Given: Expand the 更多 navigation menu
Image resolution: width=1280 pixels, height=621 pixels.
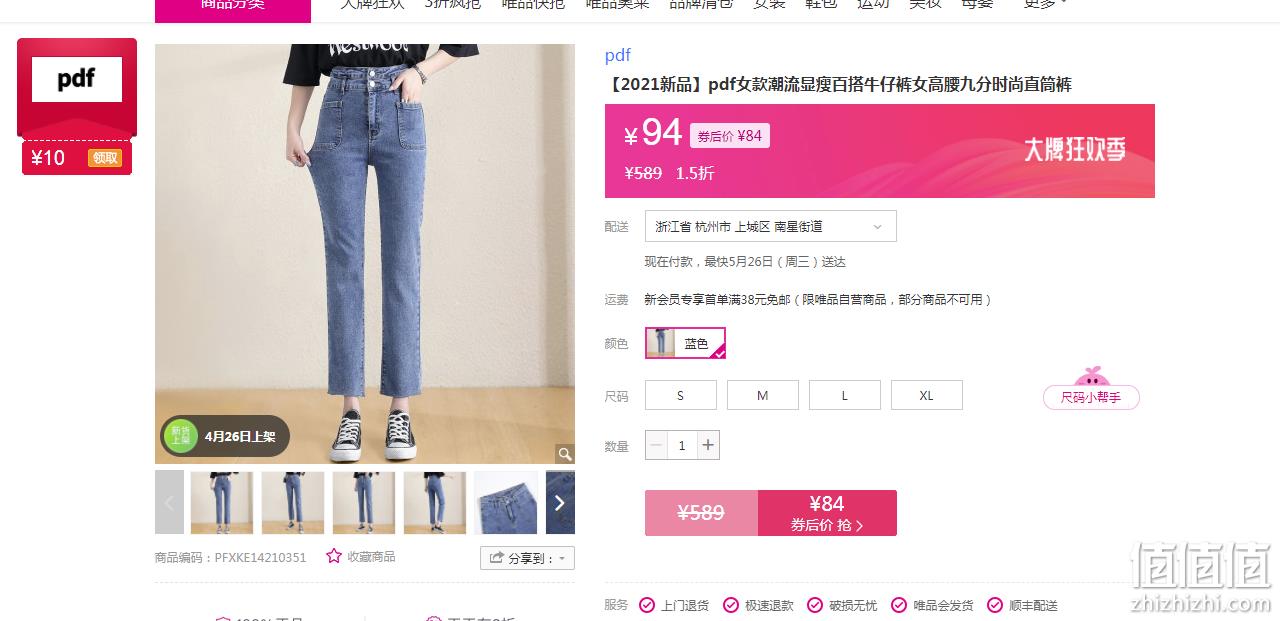Looking at the screenshot, I should (x=1045, y=4).
